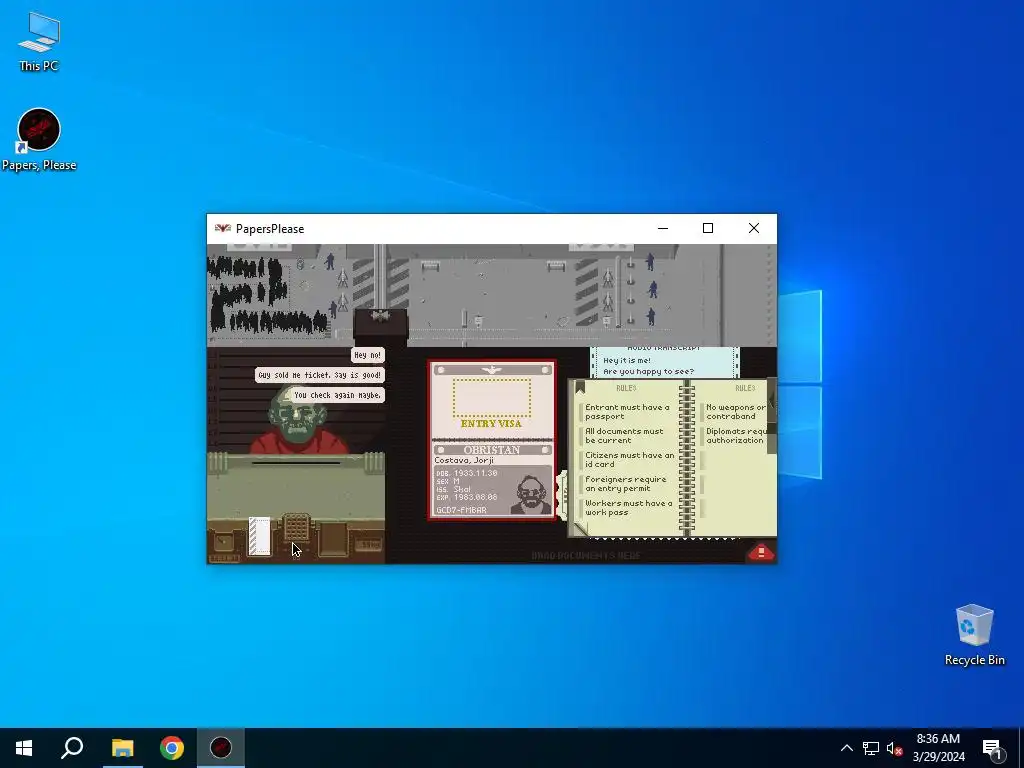Screen dimensions: 1024x768
Task: Click the passport's SEX field value M
Action: point(456,481)
